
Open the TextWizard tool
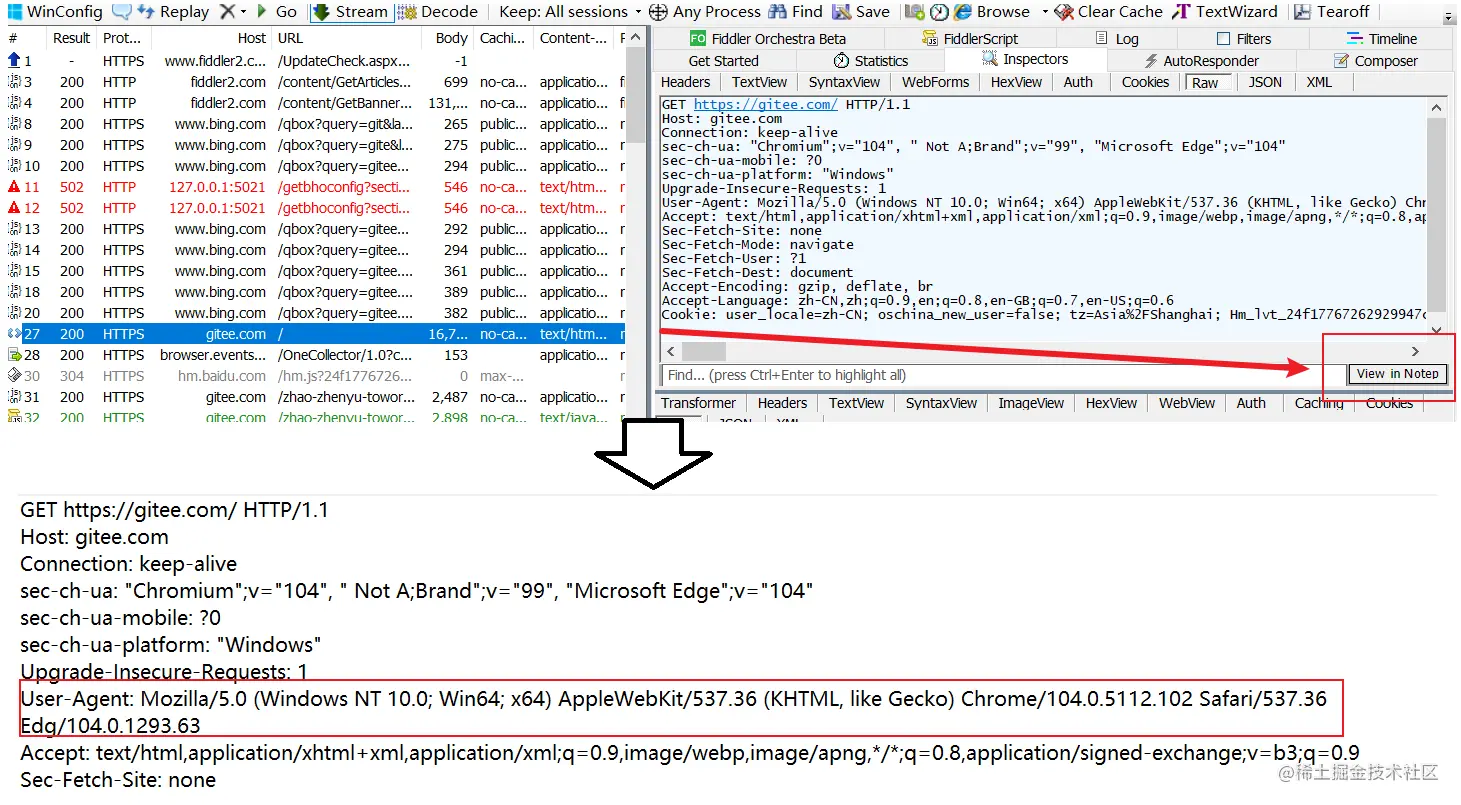1225,12
